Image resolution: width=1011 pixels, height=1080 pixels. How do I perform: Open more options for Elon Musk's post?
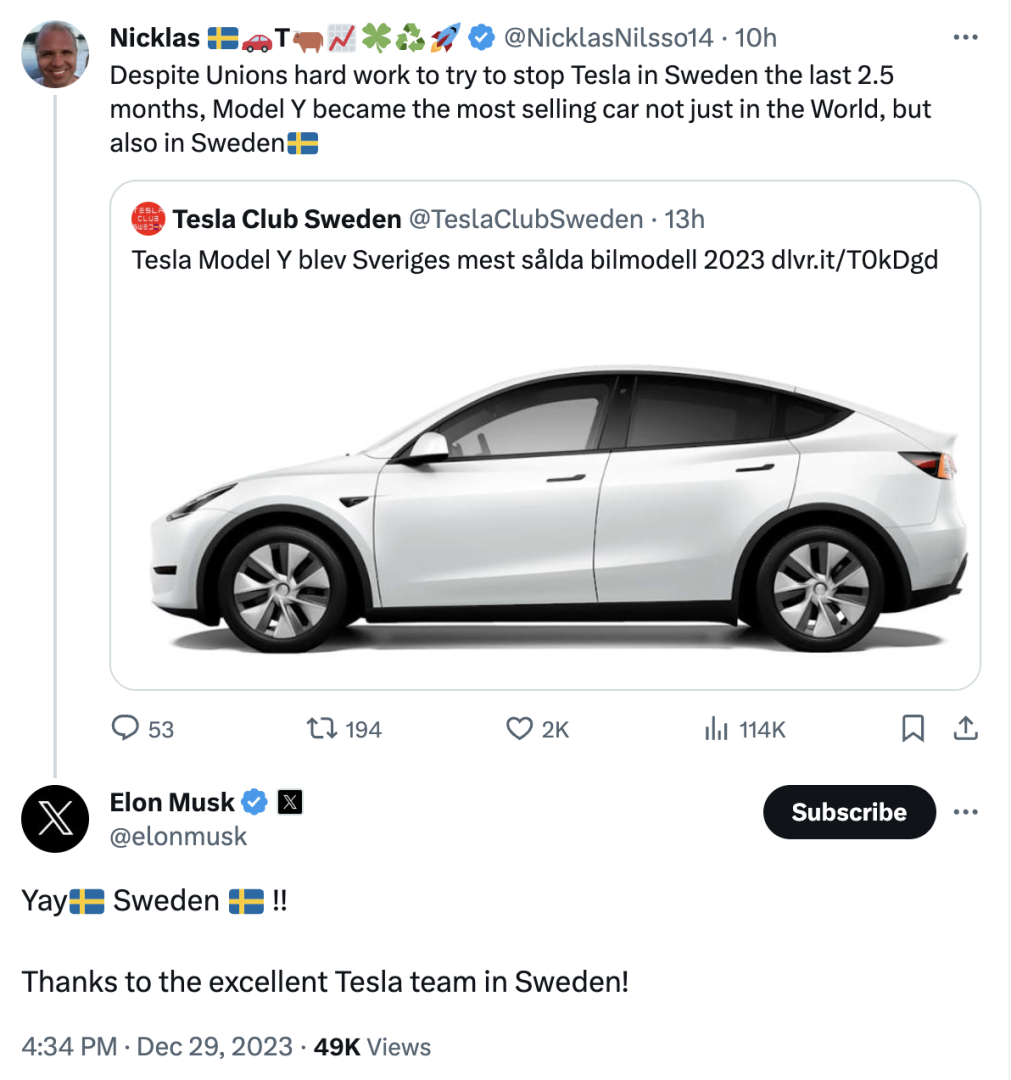point(965,812)
